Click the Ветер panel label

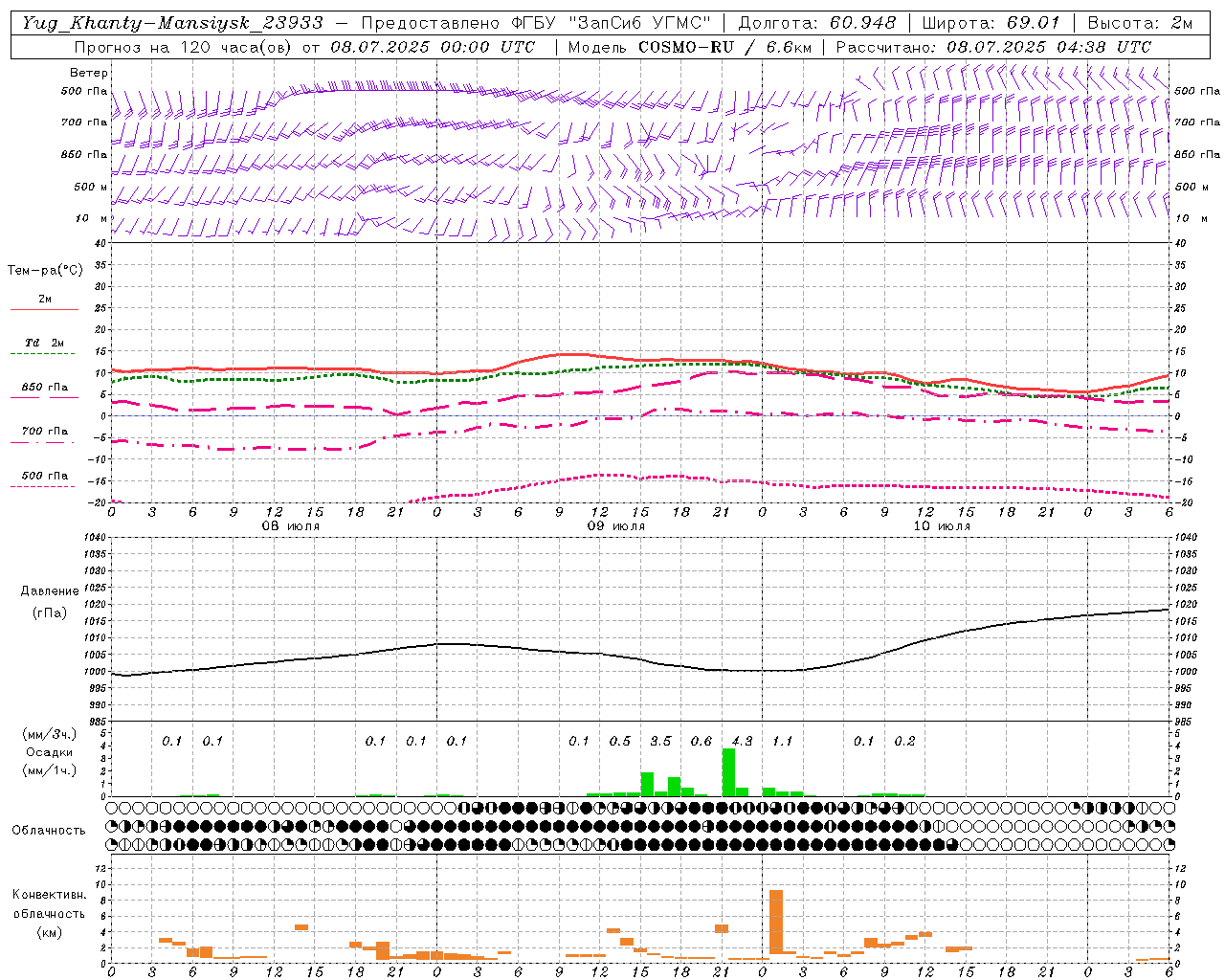pyautogui.click(x=89, y=73)
